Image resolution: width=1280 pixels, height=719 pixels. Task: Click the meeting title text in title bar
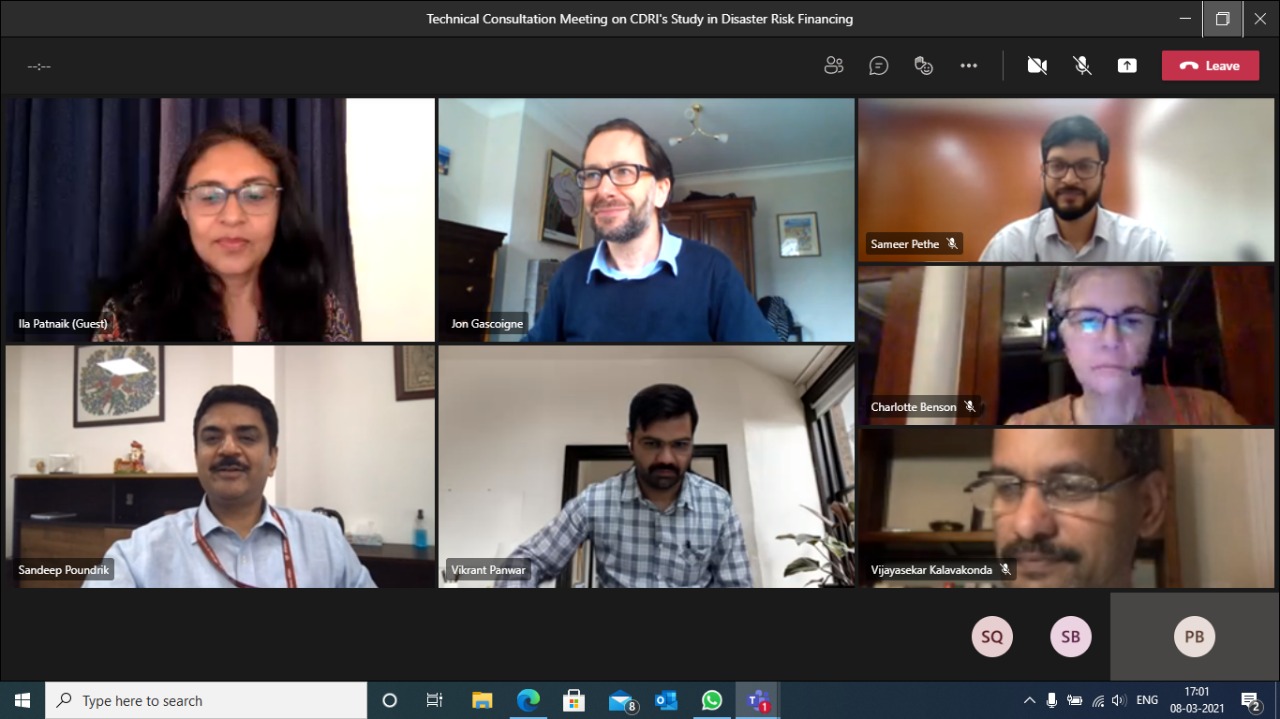click(640, 19)
